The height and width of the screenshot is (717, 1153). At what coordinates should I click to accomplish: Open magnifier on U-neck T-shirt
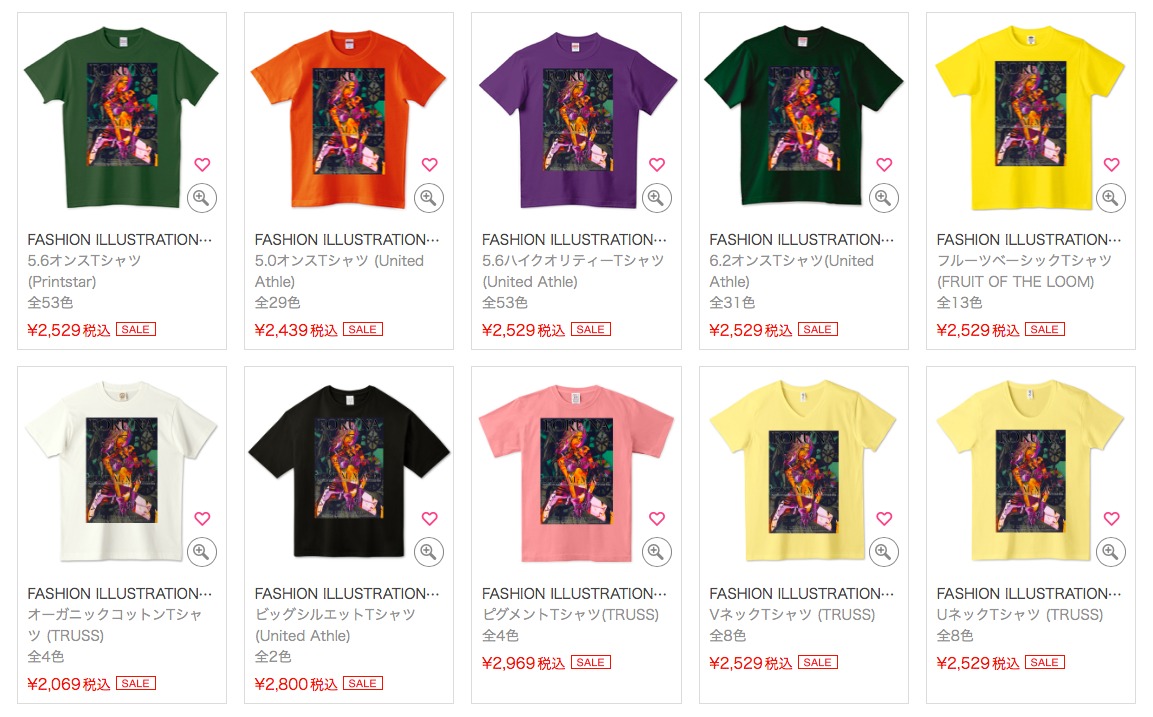1110,552
